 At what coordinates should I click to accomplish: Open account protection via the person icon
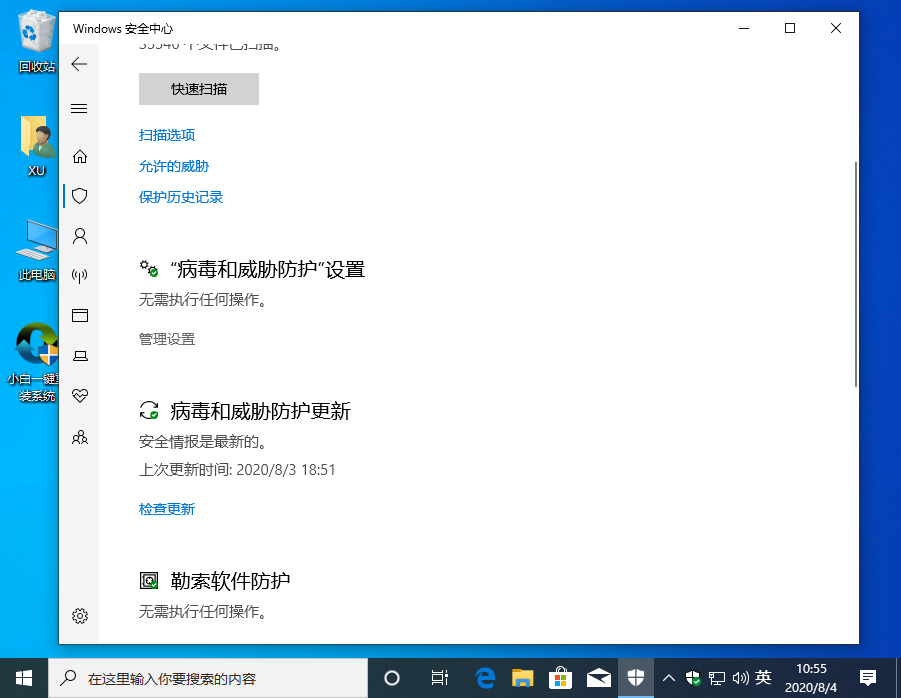click(x=79, y=235)
